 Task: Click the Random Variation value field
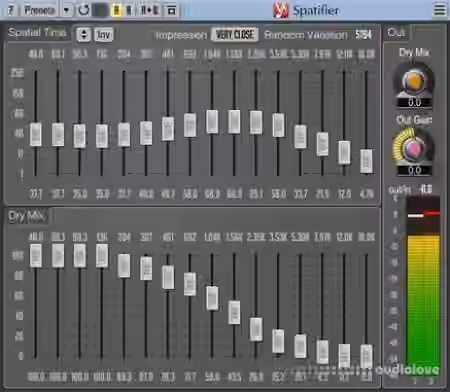pyautogui.click(x=363, y=35)
